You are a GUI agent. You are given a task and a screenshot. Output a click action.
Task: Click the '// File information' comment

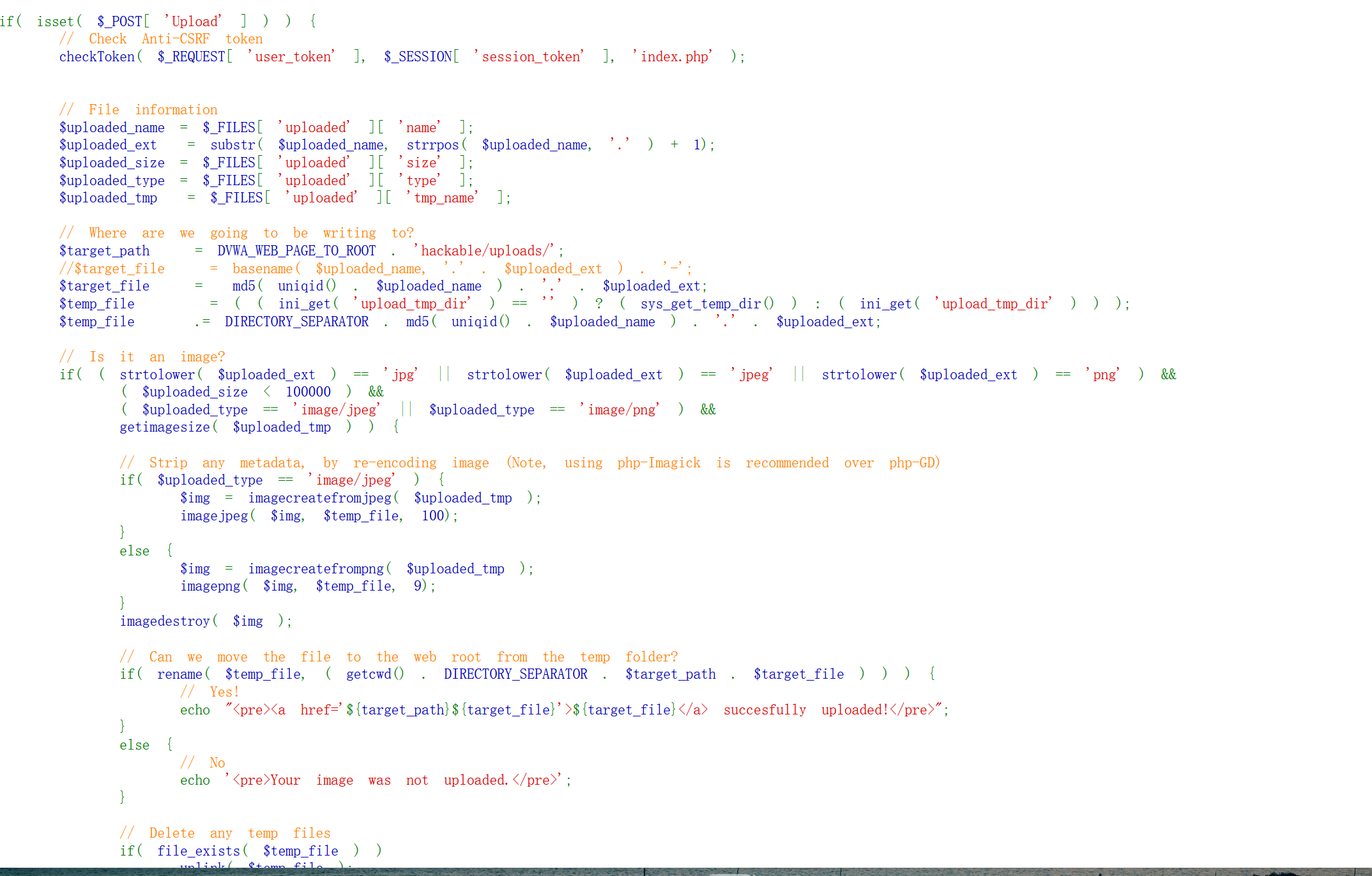[139, 110]
